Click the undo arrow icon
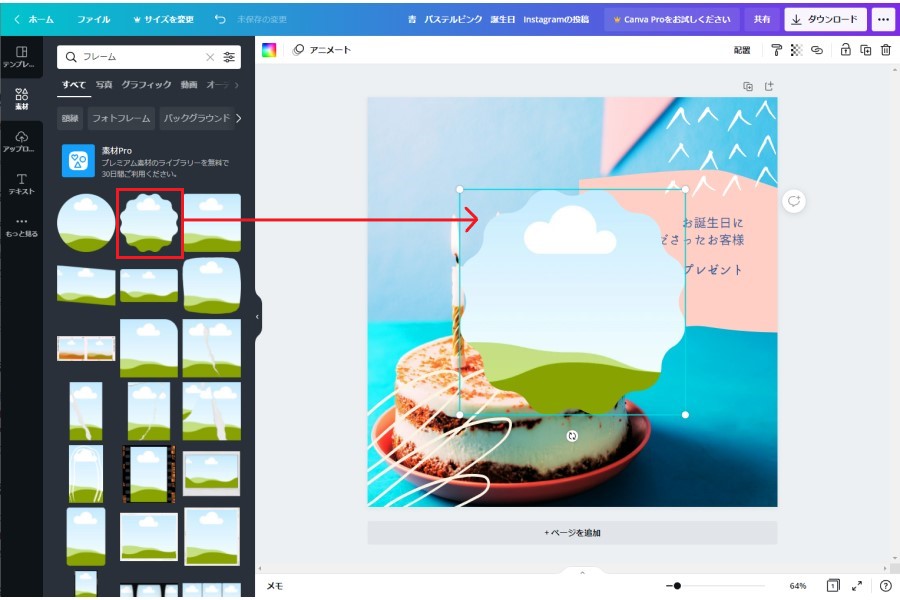The width and height of the screenshot is (900, 600). 220,19
